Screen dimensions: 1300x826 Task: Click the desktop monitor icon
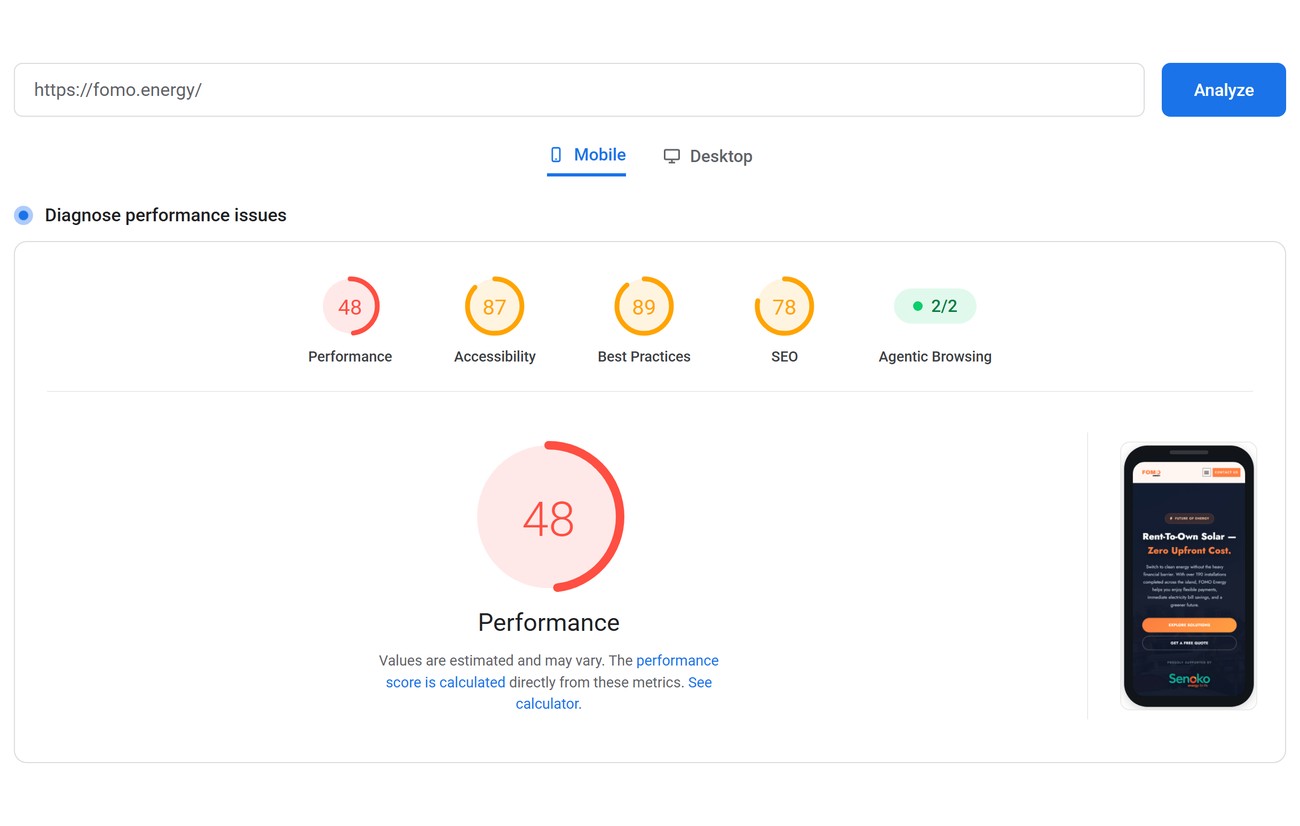(x=672, y=156)
